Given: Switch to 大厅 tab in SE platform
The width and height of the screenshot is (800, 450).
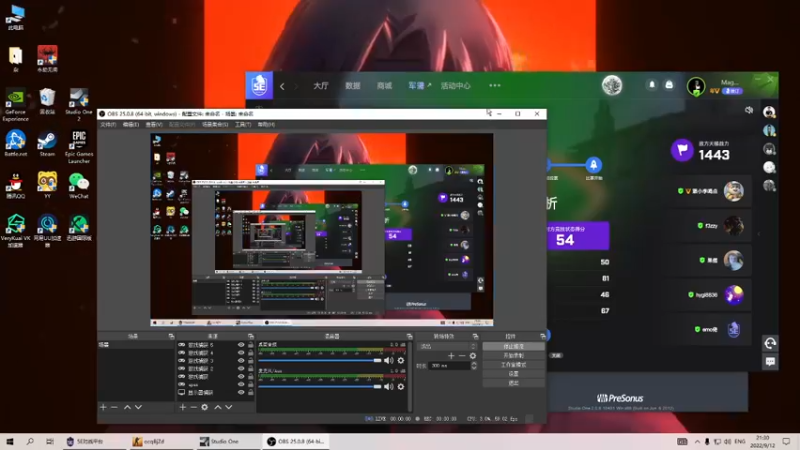Looking at the screenshot, I should [321, 86].
